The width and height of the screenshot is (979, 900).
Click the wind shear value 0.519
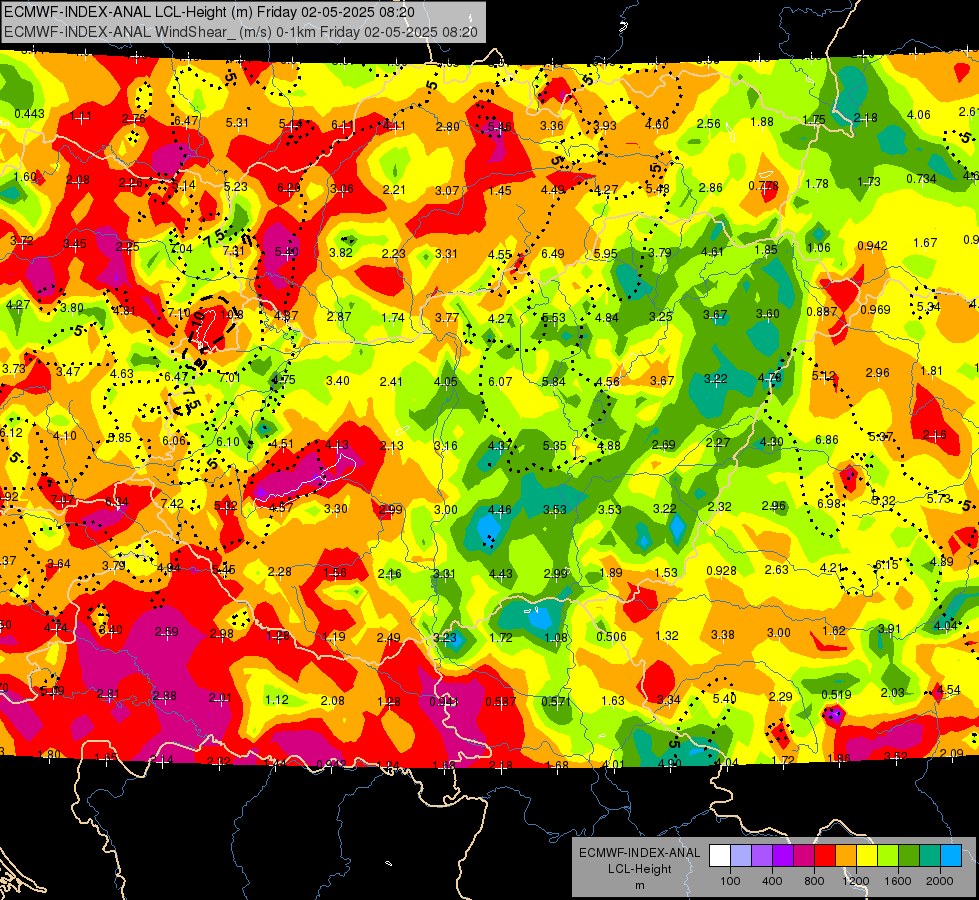click(836, 695)
